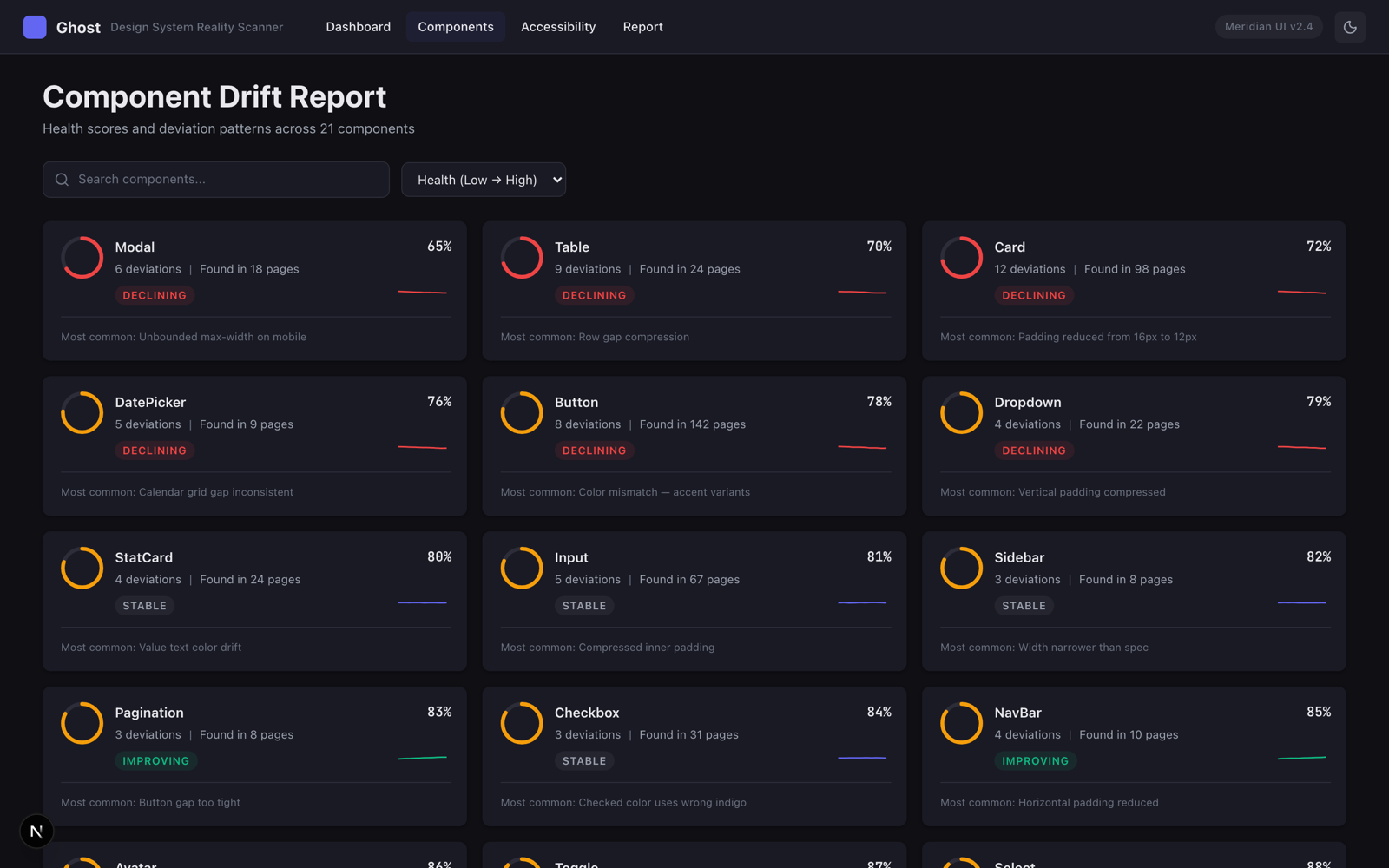Toggle the STABLE badge on Input card
1389x868 pixels.
click(x=584, y=606)
